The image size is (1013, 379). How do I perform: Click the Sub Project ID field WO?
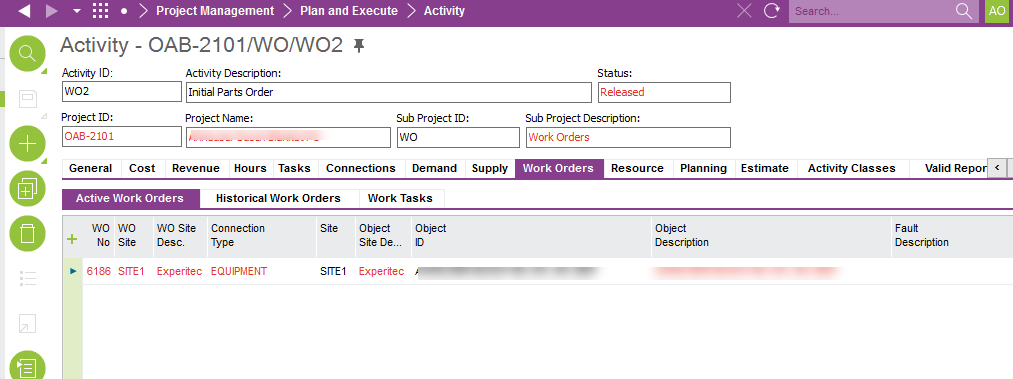458,137
